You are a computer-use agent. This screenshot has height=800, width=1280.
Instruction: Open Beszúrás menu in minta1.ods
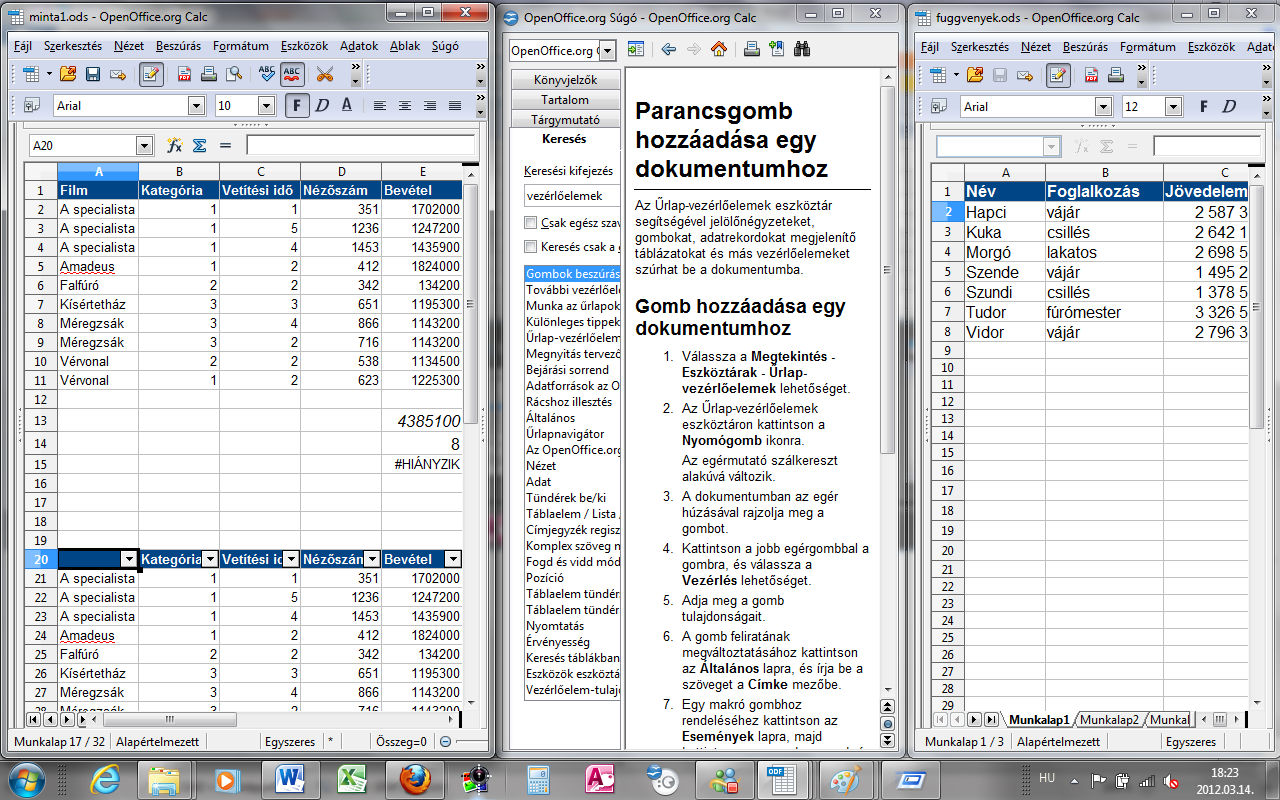tap(178, 46)
